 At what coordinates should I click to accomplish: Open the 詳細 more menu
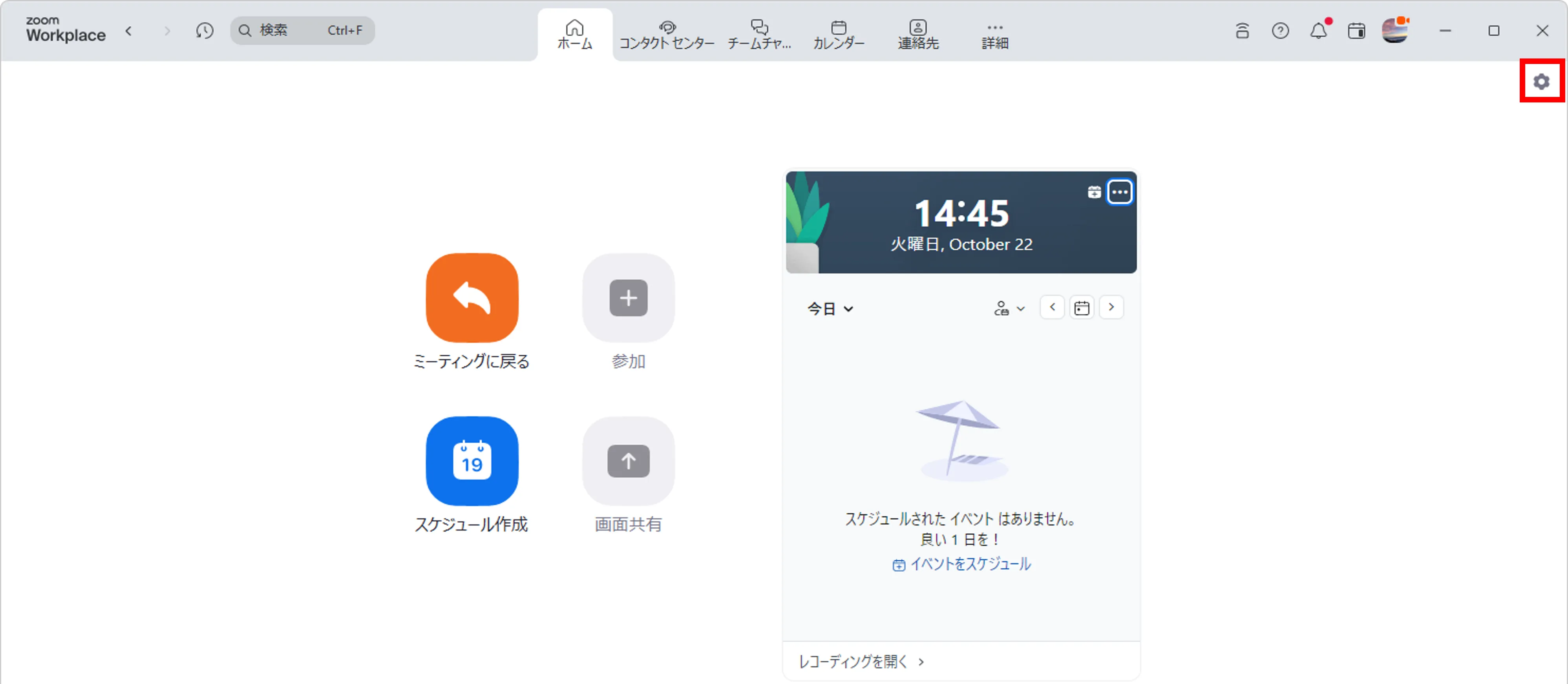point(994,34)
